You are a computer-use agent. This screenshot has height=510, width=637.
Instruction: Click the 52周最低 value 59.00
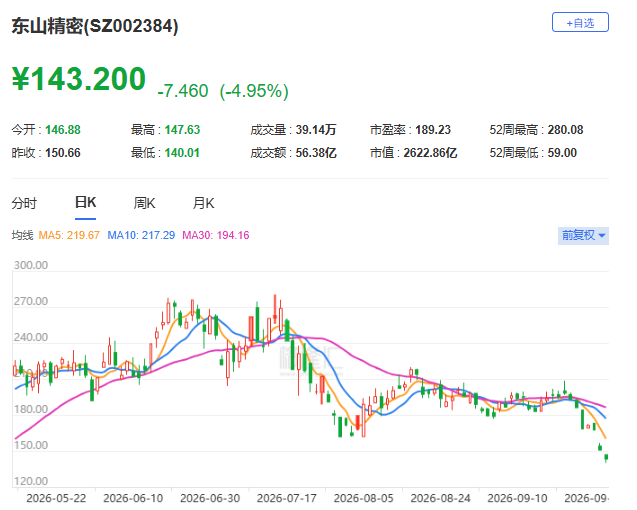(x=562, y=153)
